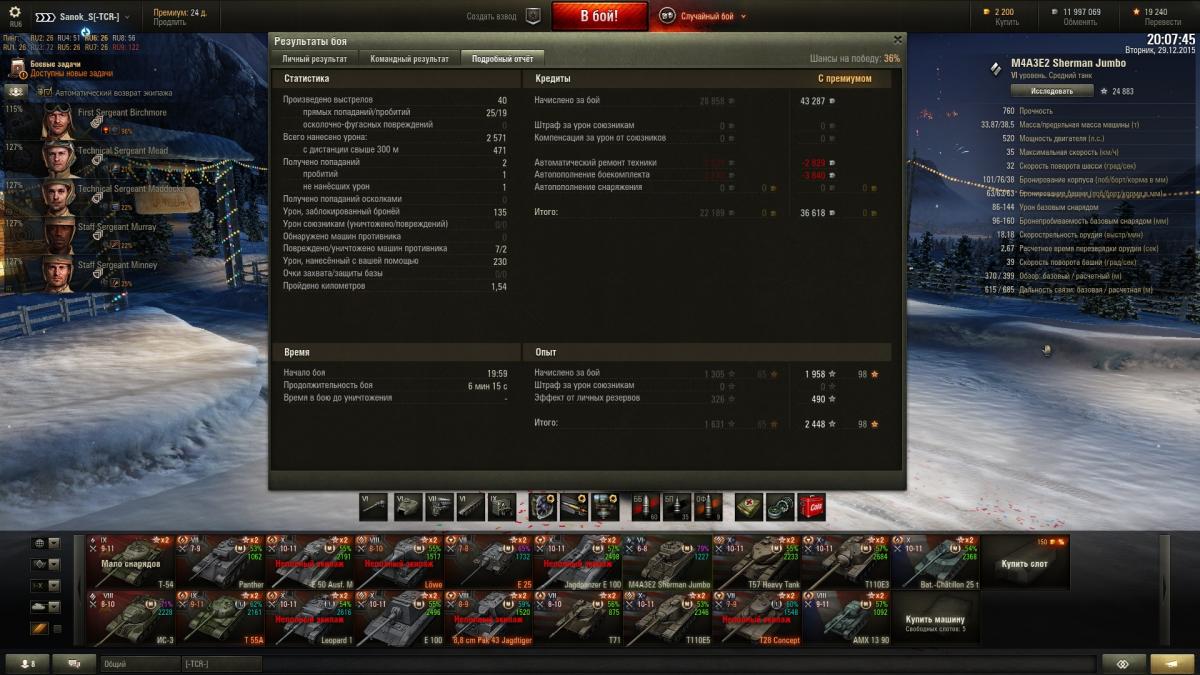Toggle the favorite vehicle filter in carousel
Image resolution: width=1200 pixels, height=675 pixels.
[46, 606]
